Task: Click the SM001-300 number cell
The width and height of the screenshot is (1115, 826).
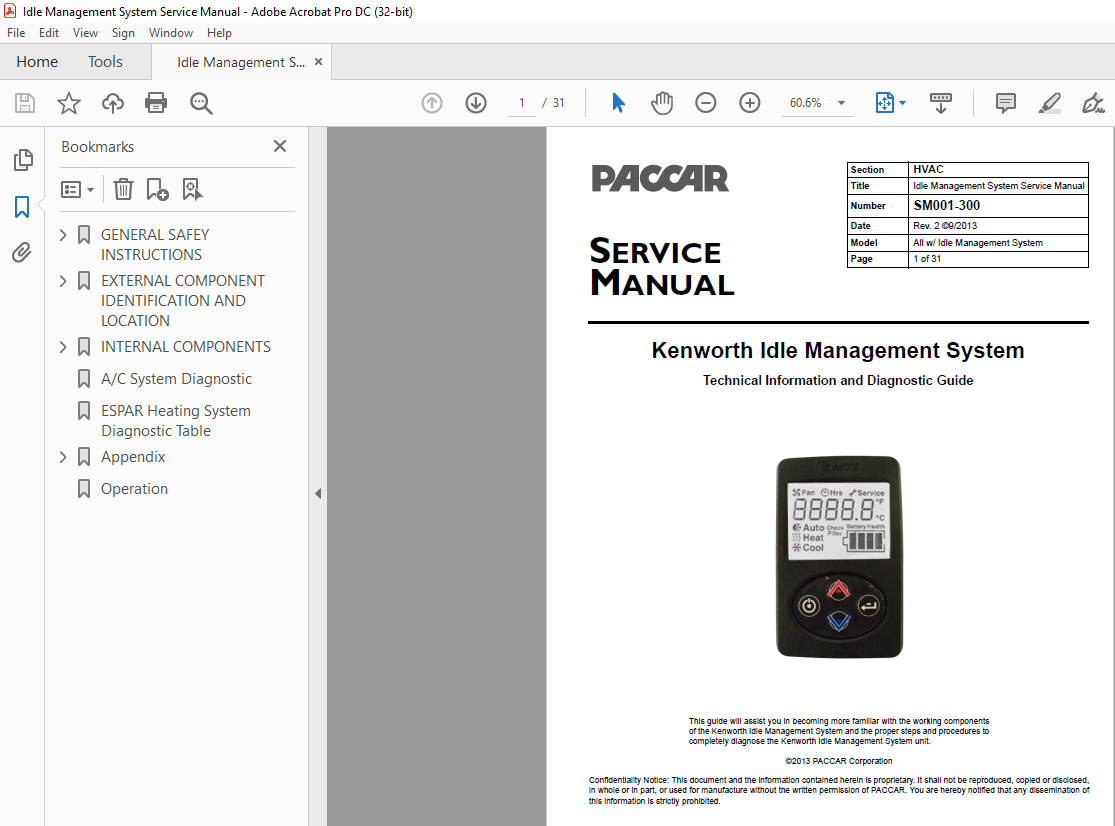Action: pyautogui.click(x=998, y=205)
